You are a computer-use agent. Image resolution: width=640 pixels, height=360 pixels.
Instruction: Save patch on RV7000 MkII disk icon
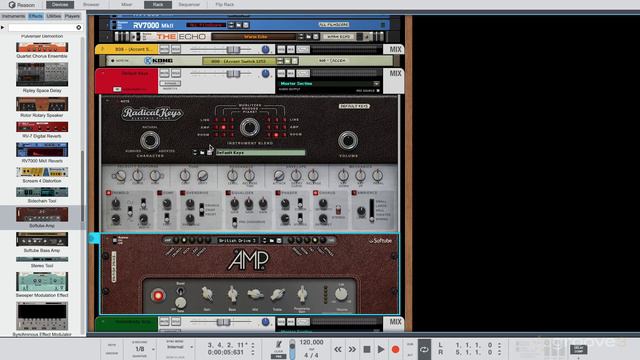point(246,25)
